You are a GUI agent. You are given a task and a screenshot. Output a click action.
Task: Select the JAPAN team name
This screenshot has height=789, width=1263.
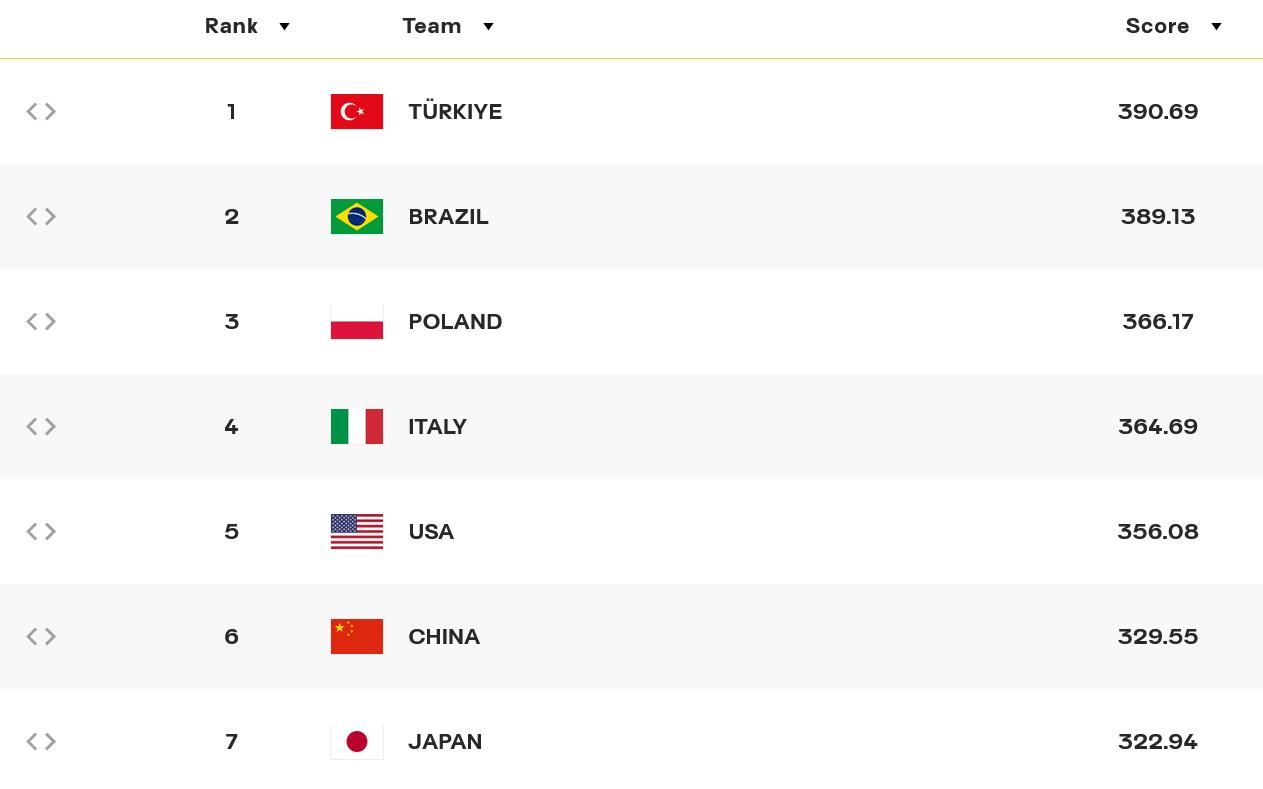[445, 741]
